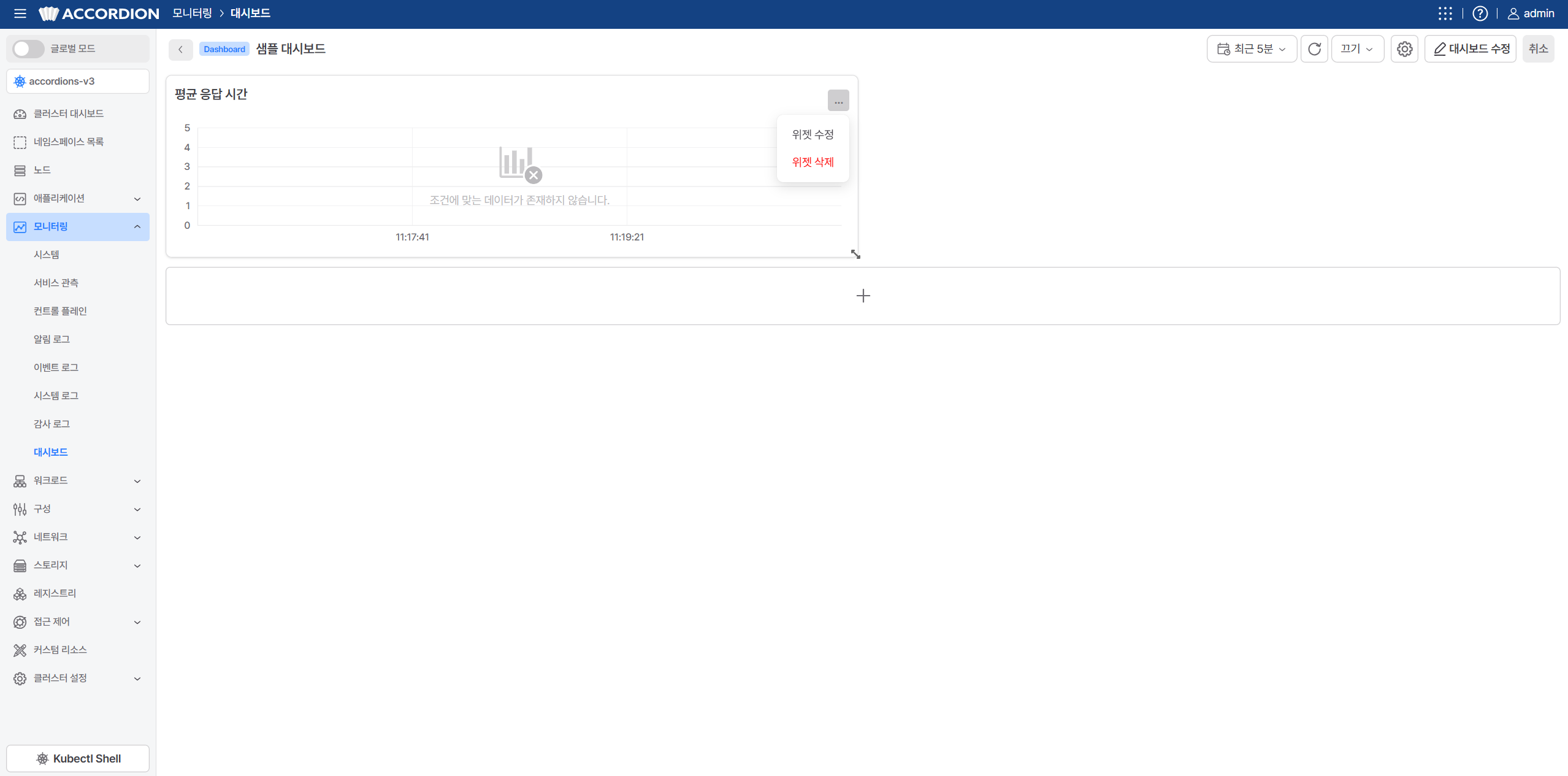Screen dimensions: 1568x776
Task: Expand the 애플리케이션 sidebar section
Action: pos(78,198)
